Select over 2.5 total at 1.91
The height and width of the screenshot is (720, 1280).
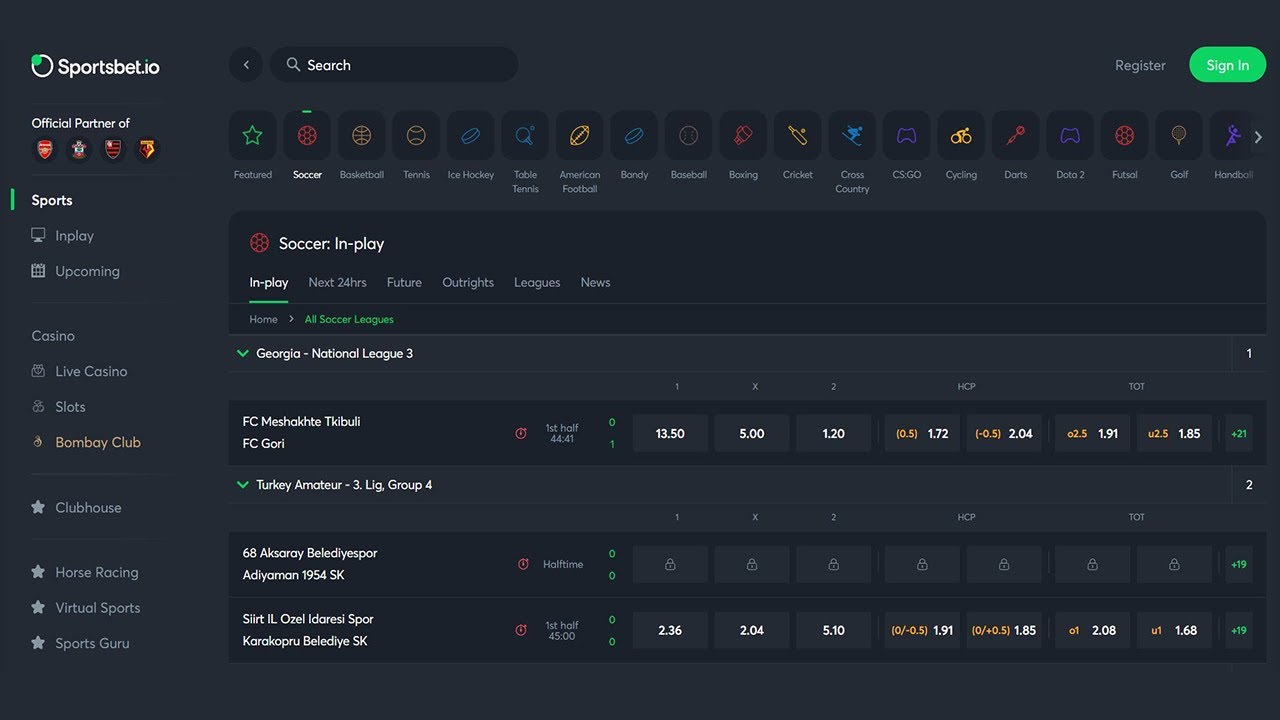[x=1093, y=434]
